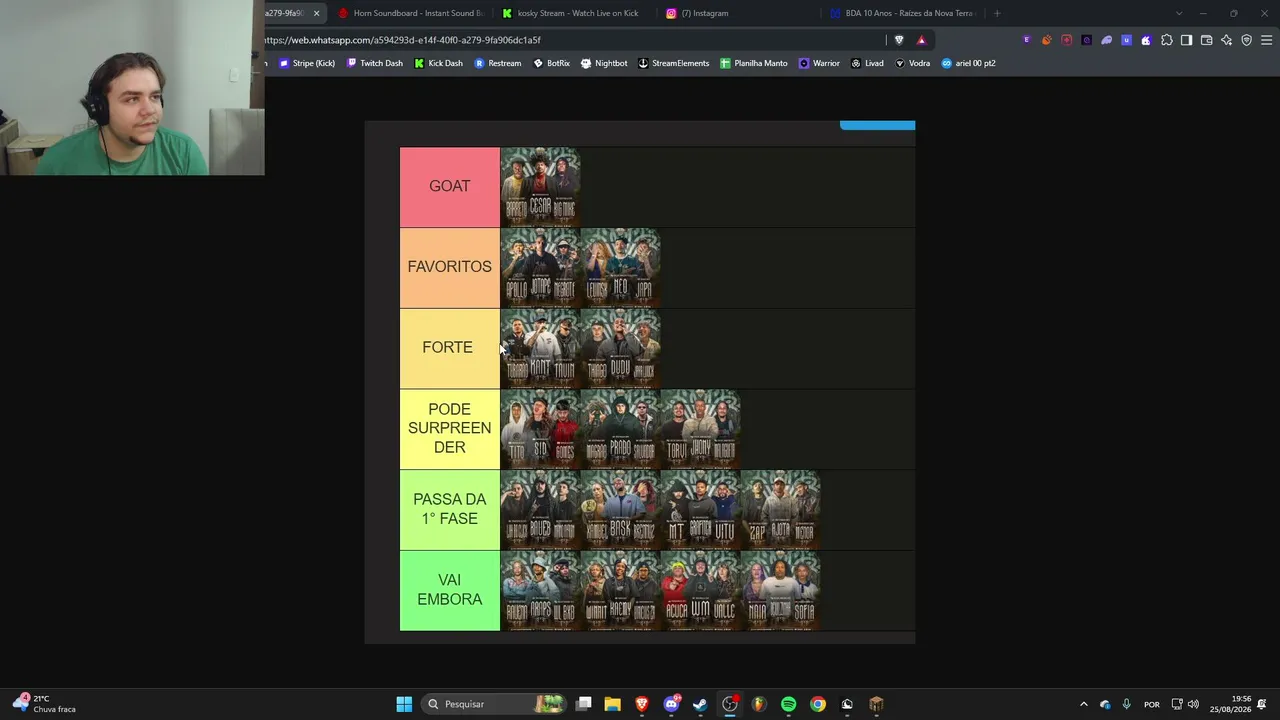Open the StreamElements bookmark
The height and width of the screenshot is (720, 1280).
673,63
